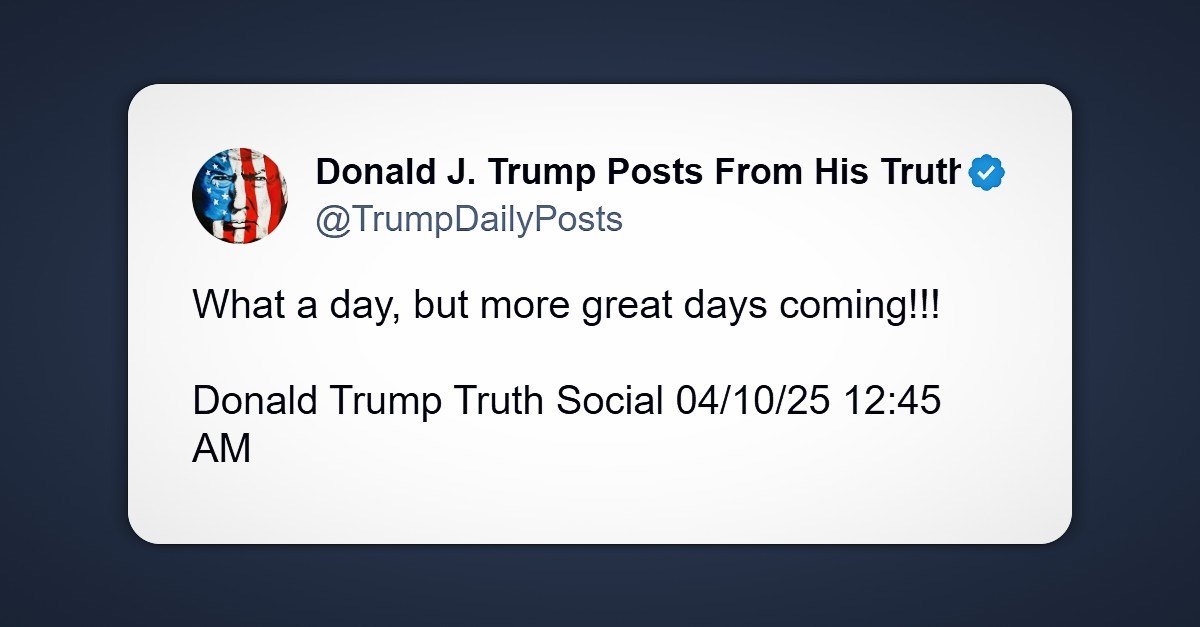Click the date 04/10/25 in the post
The image size is (1200, 627).
pyautogui.click(x=757, y=401)
